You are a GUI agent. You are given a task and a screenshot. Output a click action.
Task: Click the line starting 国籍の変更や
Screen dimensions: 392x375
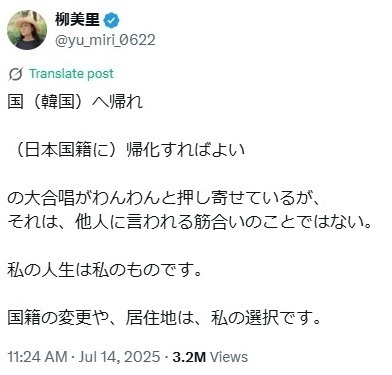point(164,318)
